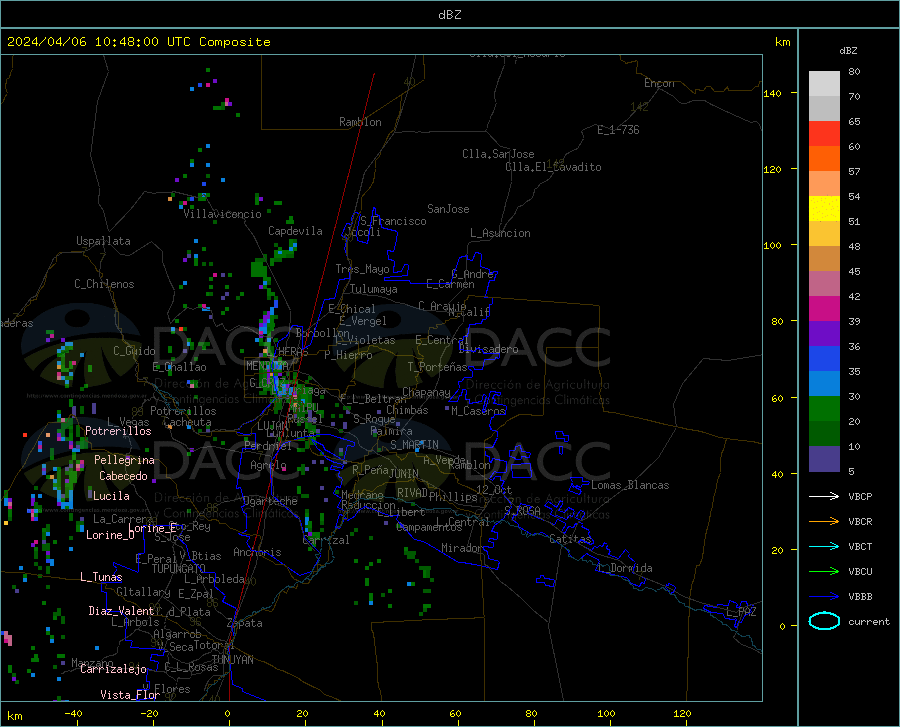This screenshot has height=727, width=900.
Task: Click the 120 km horizontal axis tick
Action: [x=682, y=713]
